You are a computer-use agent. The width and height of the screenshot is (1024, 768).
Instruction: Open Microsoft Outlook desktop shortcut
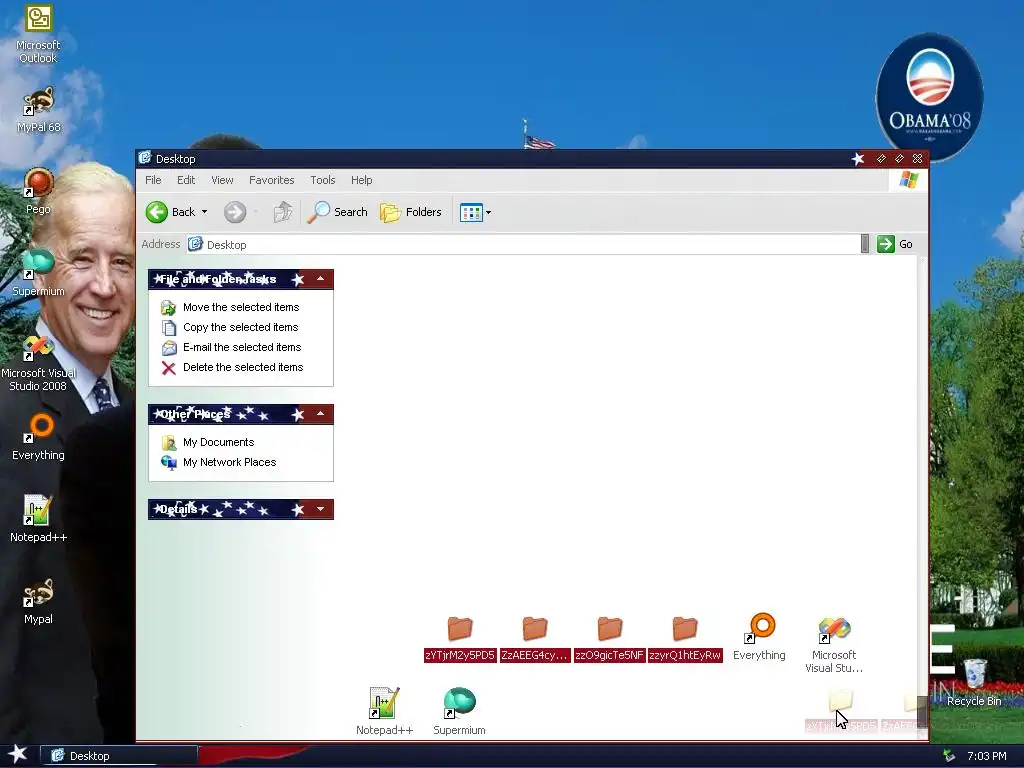pyautogui.click(x=39, y=34)
